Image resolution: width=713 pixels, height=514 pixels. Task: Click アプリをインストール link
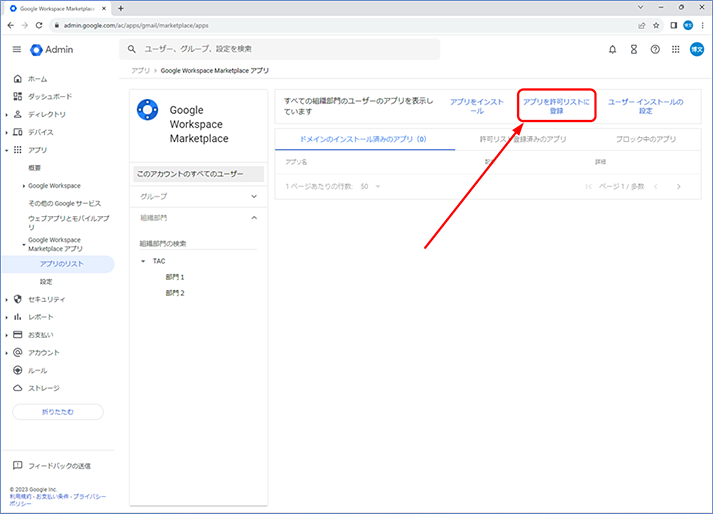click(x=477, y=106)
